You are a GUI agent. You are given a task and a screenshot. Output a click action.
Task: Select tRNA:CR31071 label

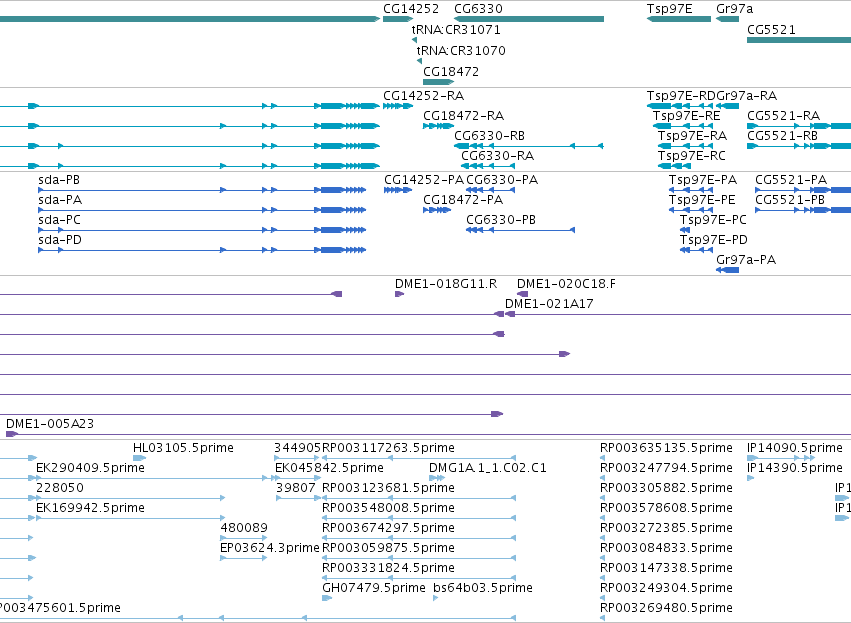pos(456,30)
